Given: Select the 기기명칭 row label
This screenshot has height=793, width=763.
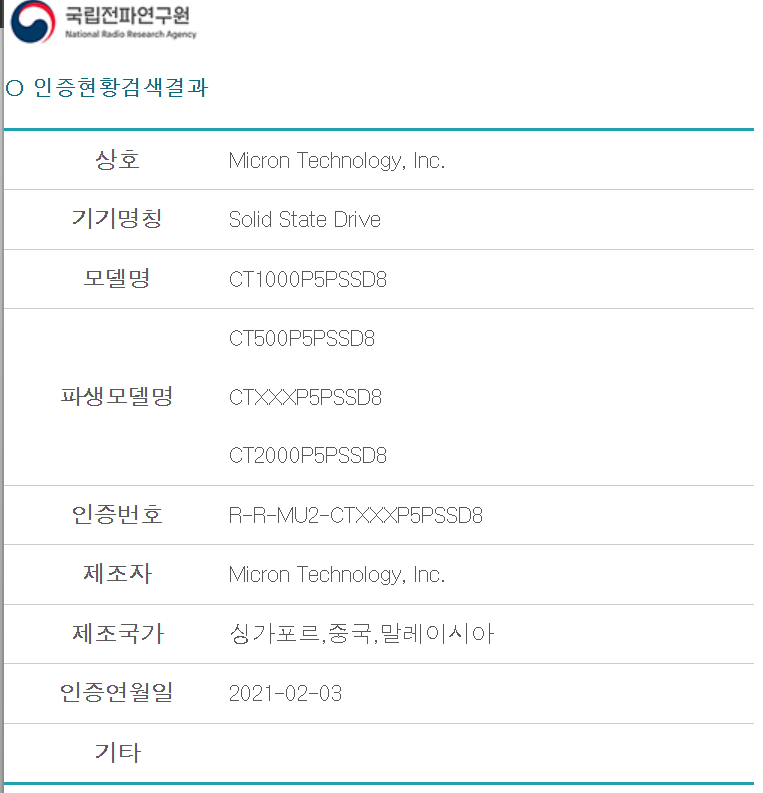Looking at the screenshot, I should 117,220.
